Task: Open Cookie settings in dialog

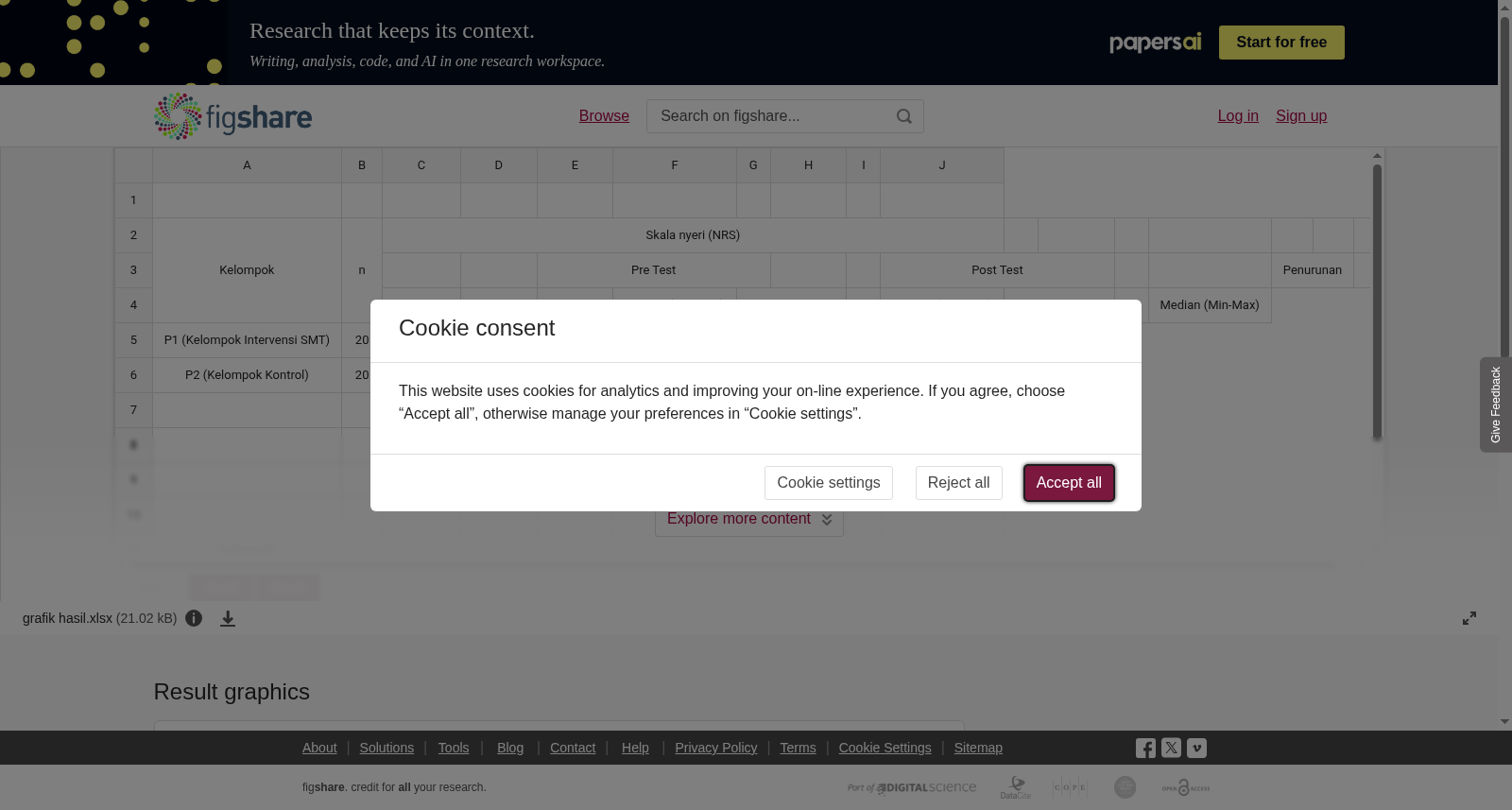Action: 829,483
